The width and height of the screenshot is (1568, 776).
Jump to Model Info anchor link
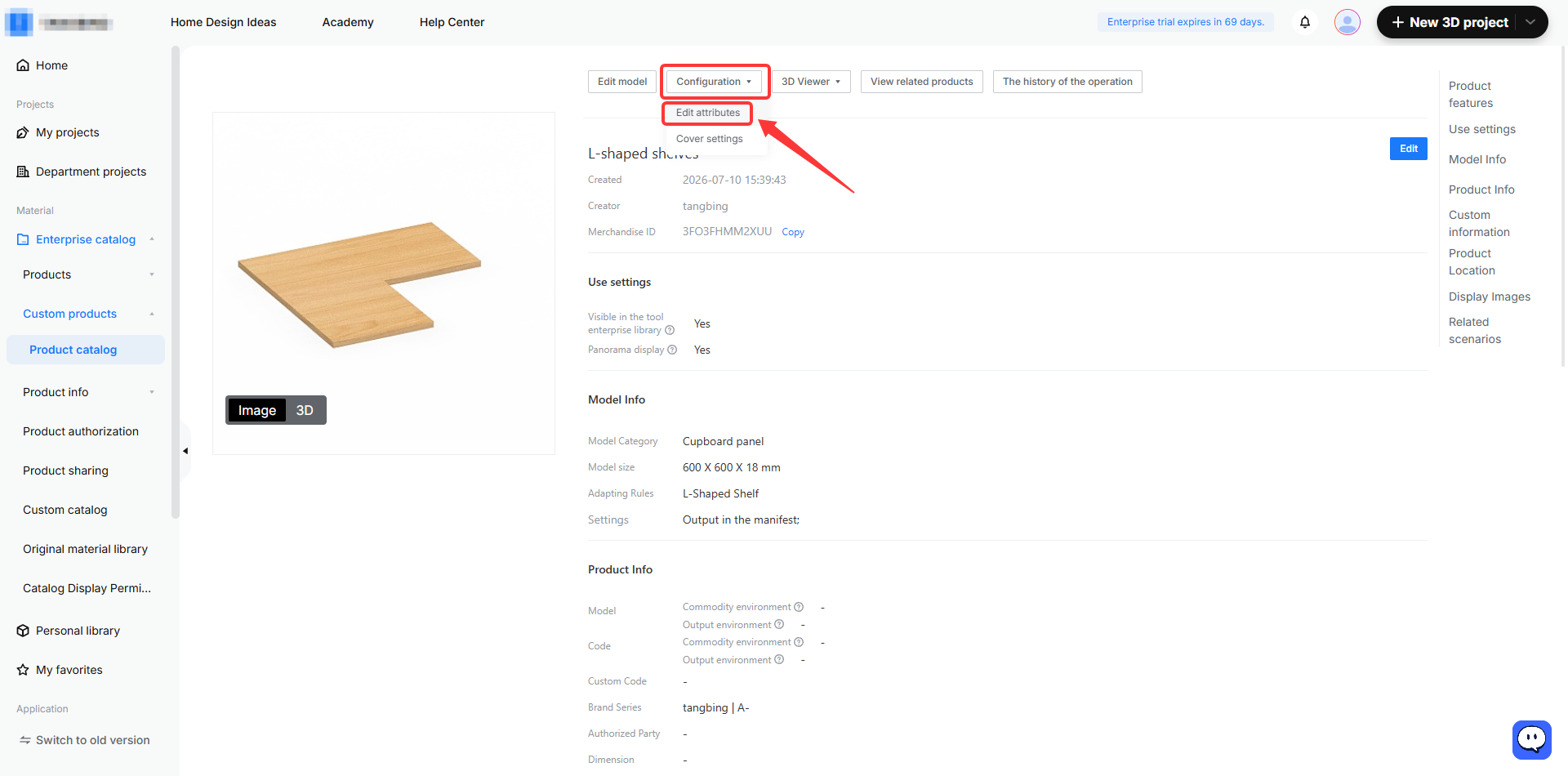1477,159
